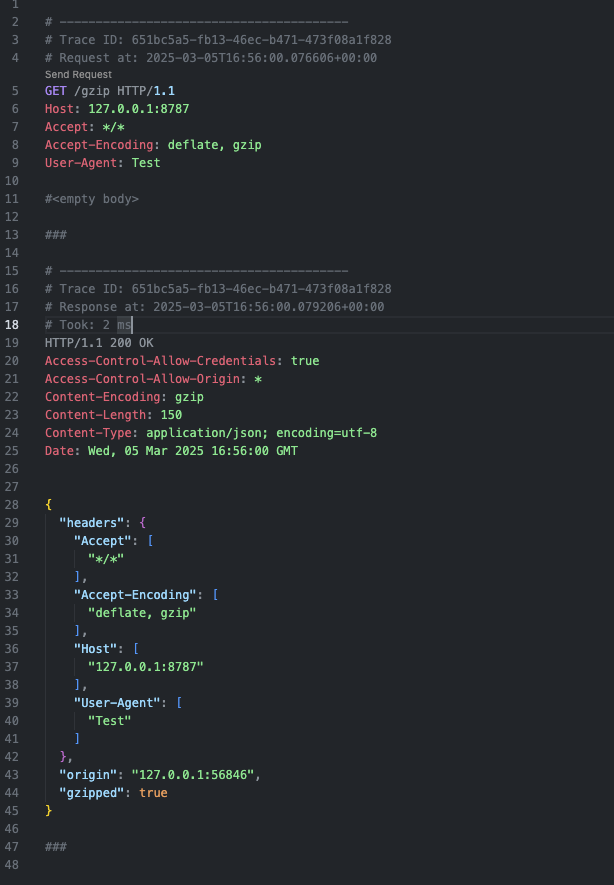The width and height of the screenshot is (614, 885).
Task: Click the Content-Length value 150
Action: [172, 415]
